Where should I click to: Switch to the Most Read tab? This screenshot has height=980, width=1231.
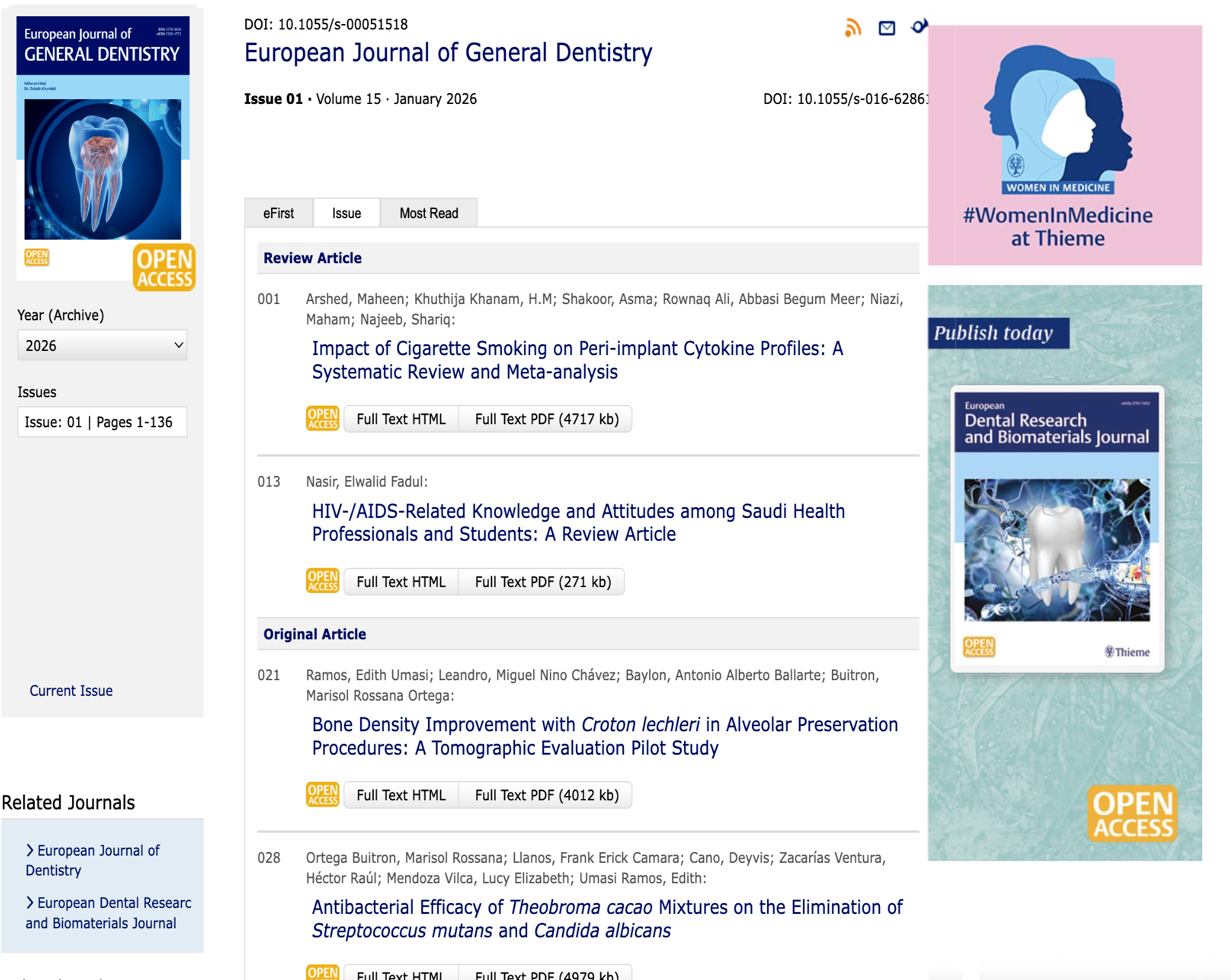coord(429,213)
